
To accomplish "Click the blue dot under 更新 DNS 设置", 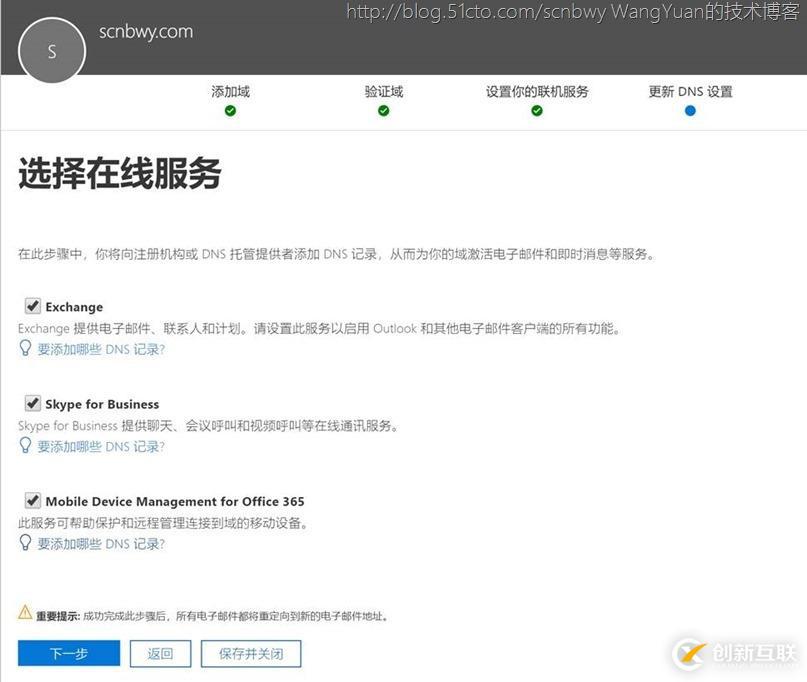I will tap(690, 111).
